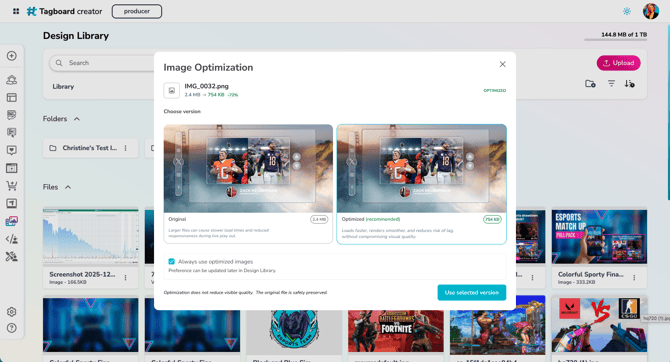
Task: Collapse the Files section
Action: 68,187
